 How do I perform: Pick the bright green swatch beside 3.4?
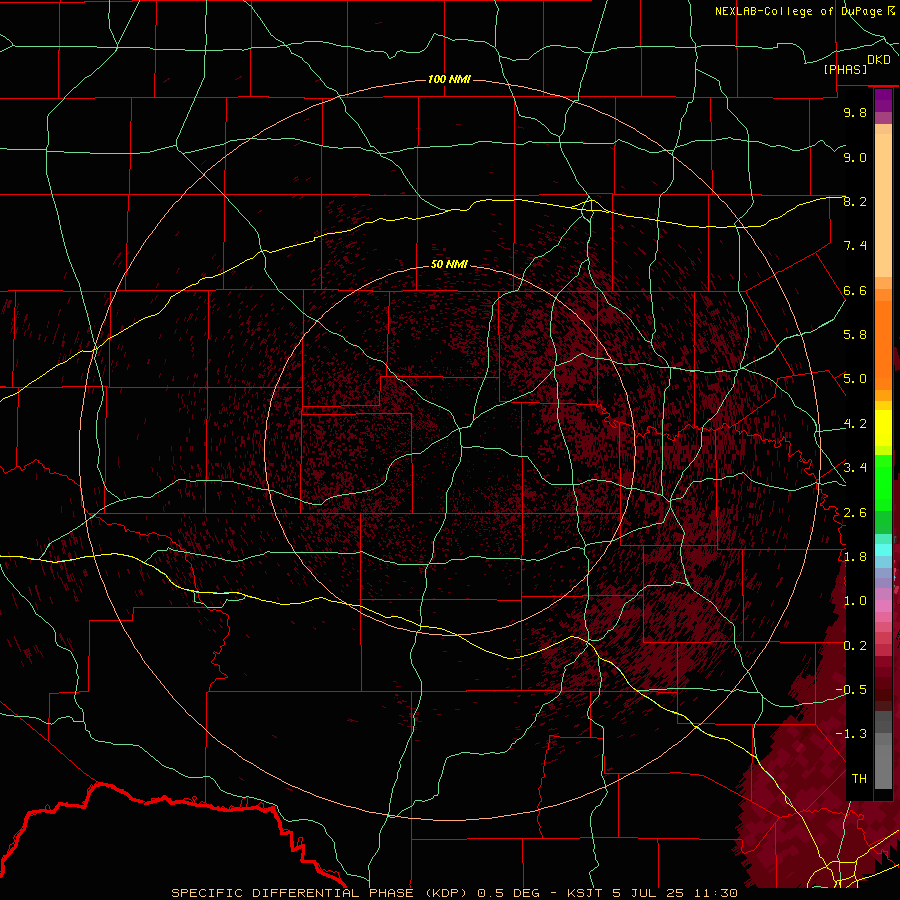(x=883, y=482)
